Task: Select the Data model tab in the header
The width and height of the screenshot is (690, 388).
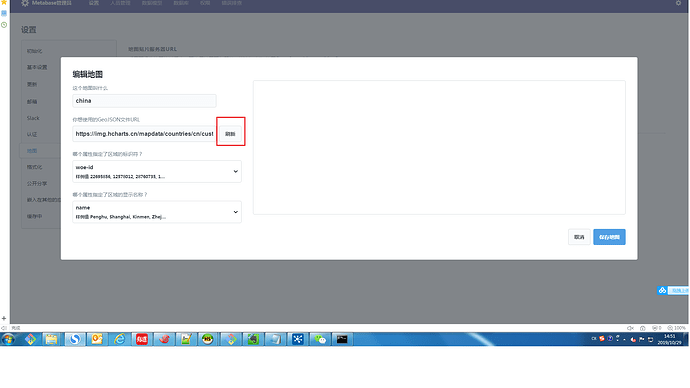Action: point(152,3)
